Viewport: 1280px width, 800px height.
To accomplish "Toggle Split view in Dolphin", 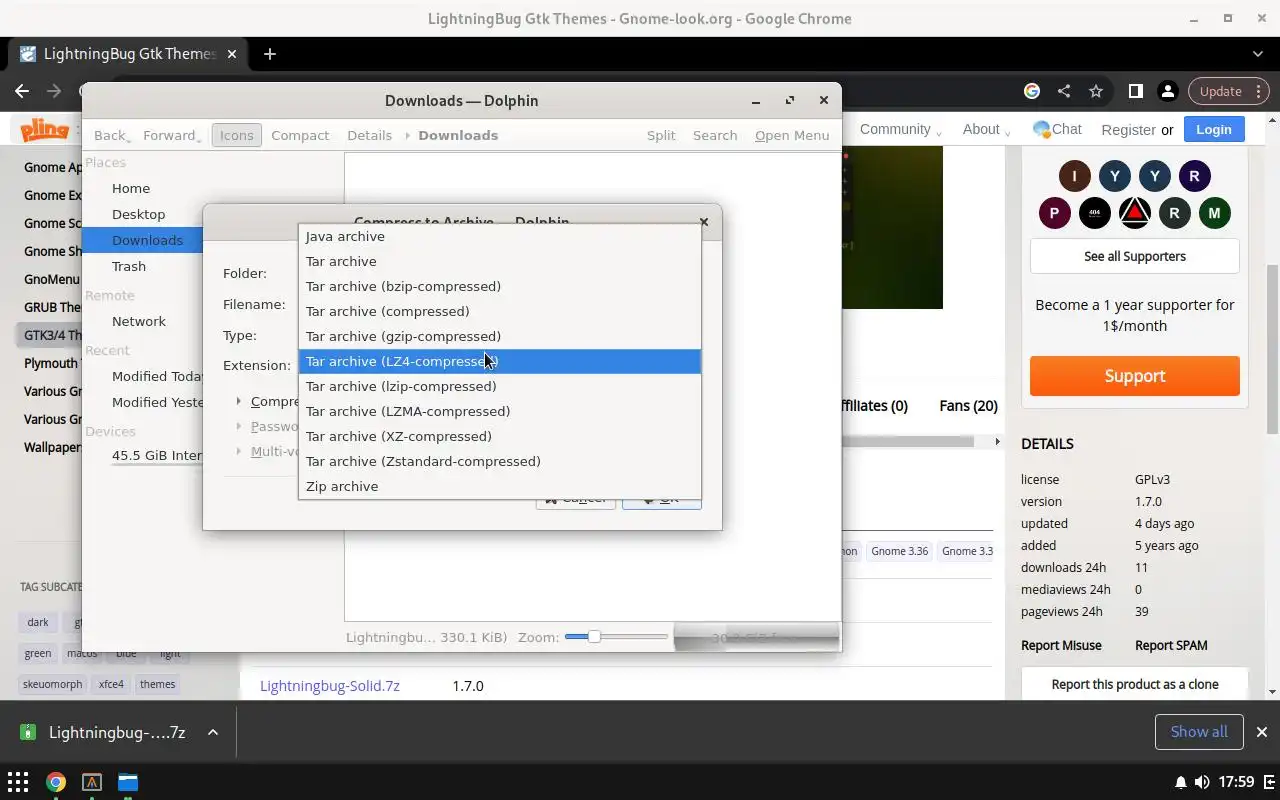I will tap(661, 135).
